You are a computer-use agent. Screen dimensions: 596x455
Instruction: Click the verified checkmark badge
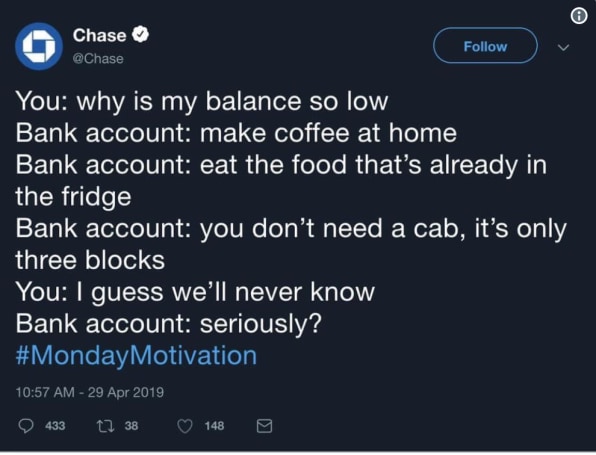click(x=141, y=35)
